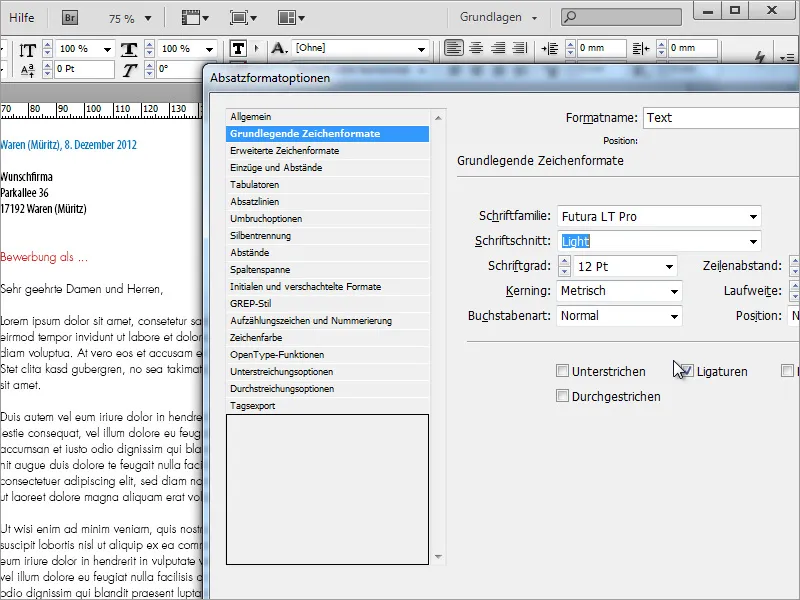The width and height of the screenshot is (800, 600).
Task: Enable the Unterstrichen checkbox
Action: pos(563,372)
